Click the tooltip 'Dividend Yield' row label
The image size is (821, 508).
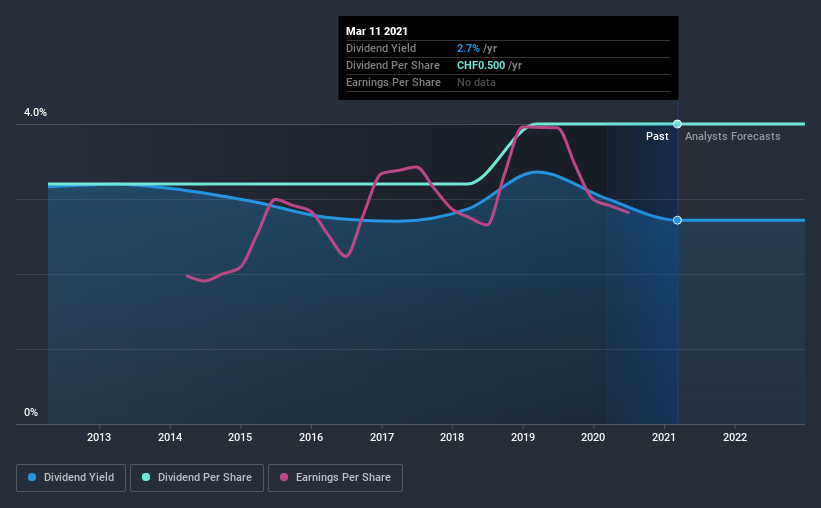click(x=381, y=48)
